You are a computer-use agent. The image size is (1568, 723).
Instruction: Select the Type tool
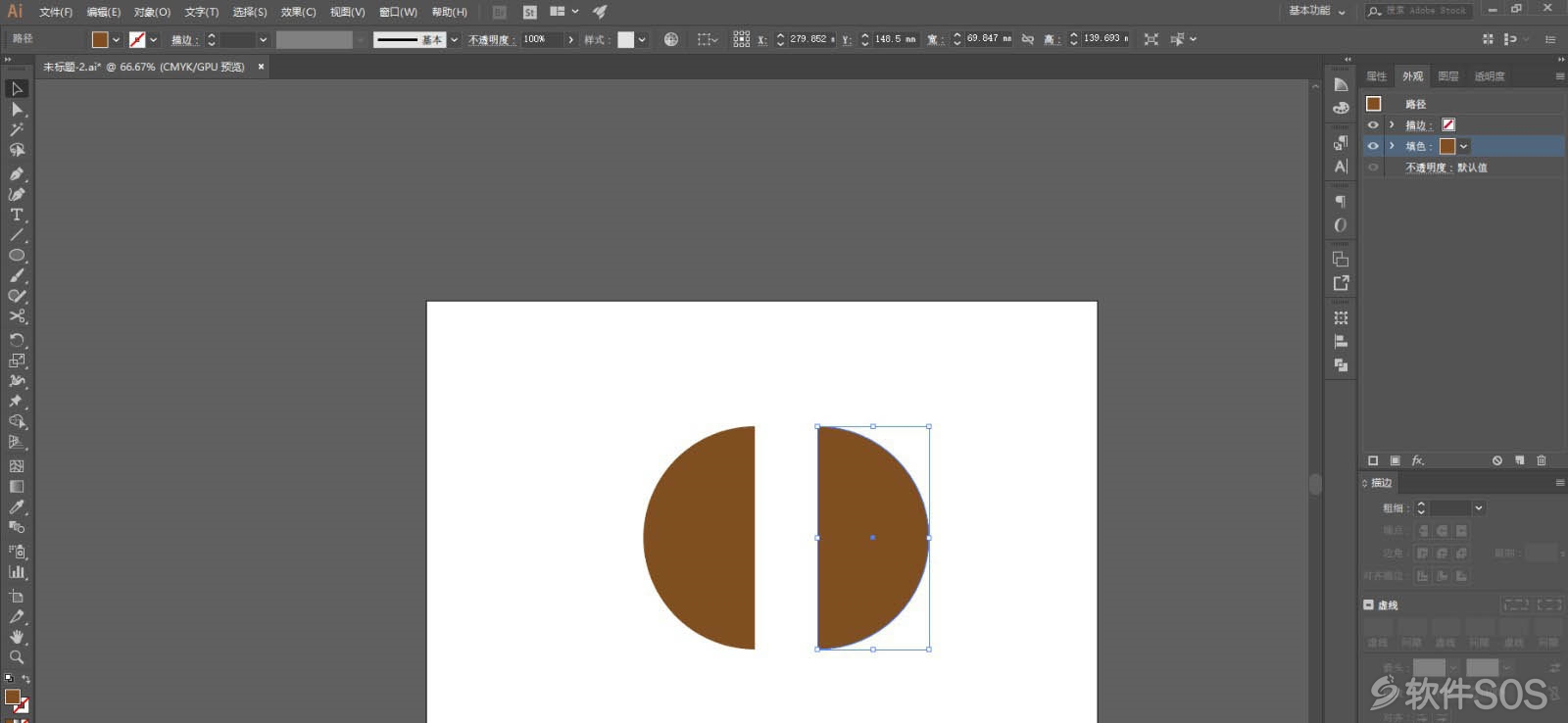click(17, 215)
